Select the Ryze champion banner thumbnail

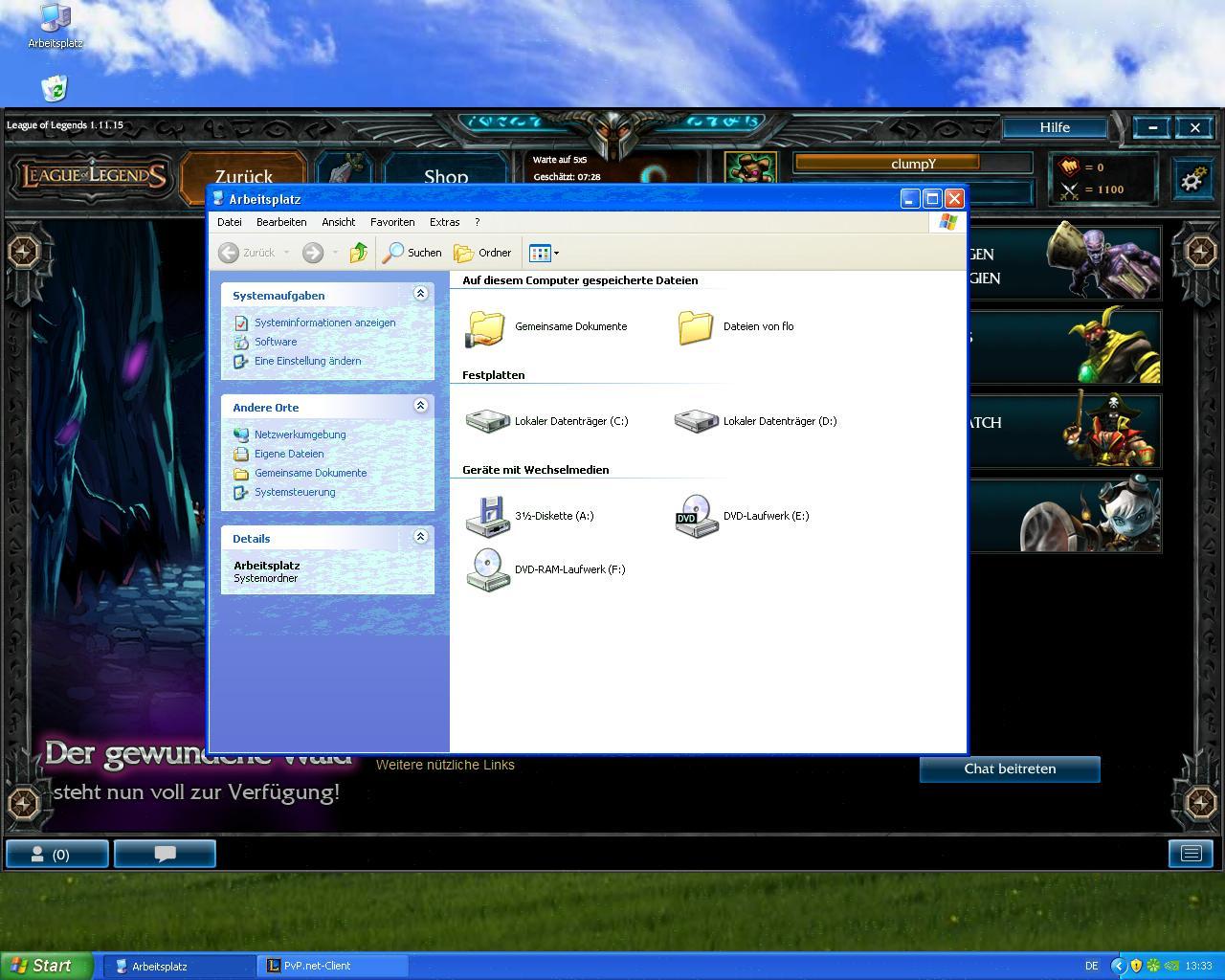(x=1103, y=261)
